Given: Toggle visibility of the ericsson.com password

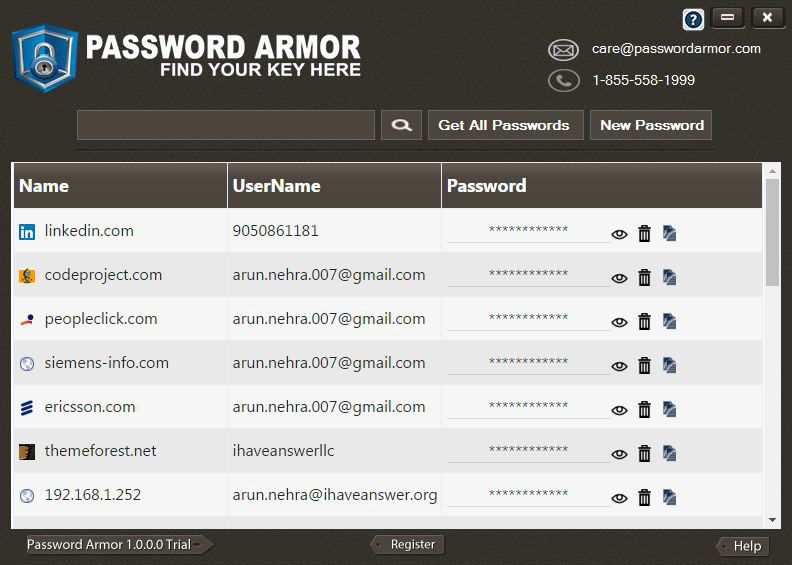Looking at the screenshot, I should coord(619,410).
